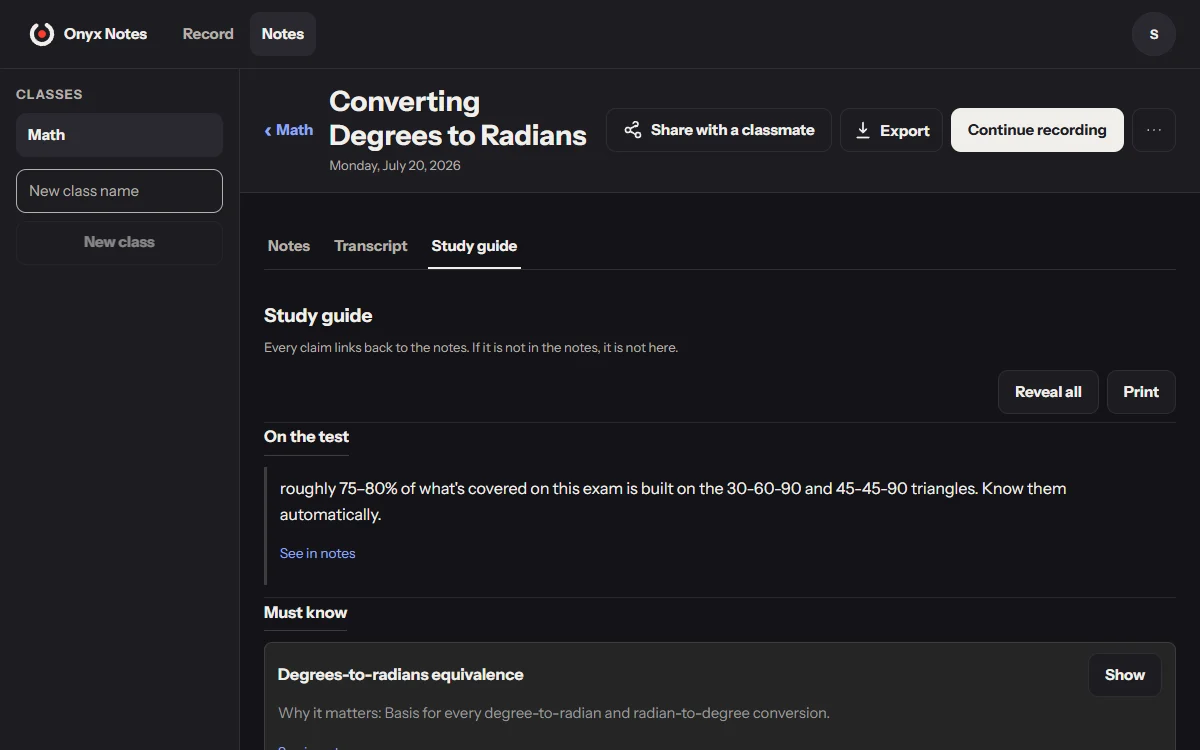Continue recording this lecture
Image resolution: width=1200 pixels, height=750 pixels.
[1037, 130]
